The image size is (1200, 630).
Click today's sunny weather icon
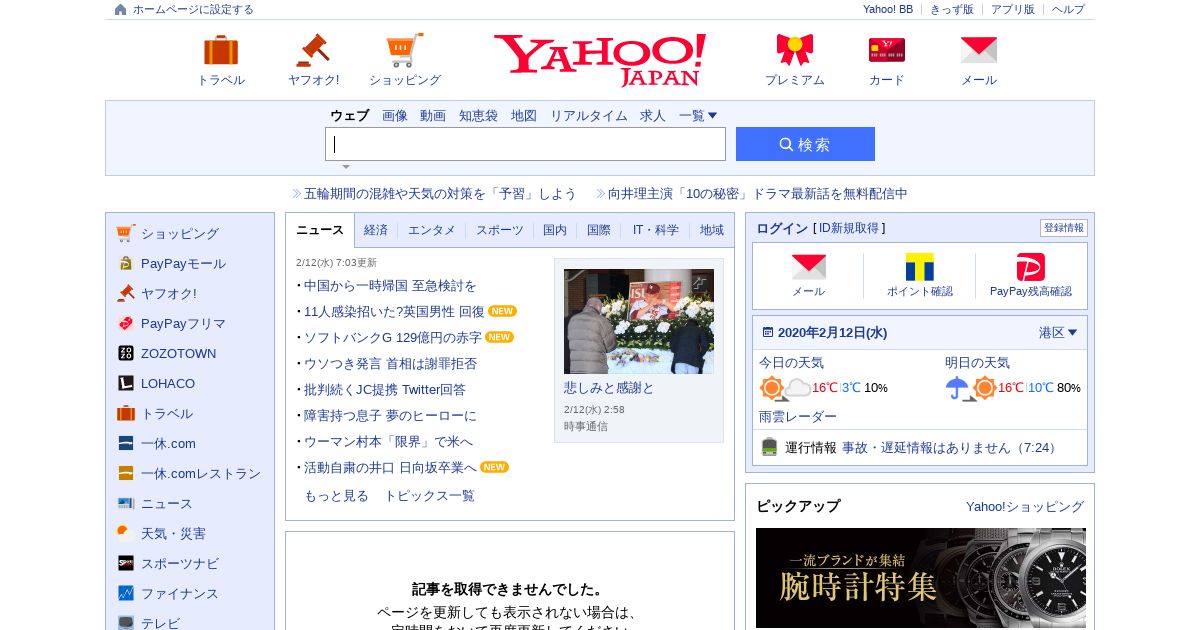[771, 388]
